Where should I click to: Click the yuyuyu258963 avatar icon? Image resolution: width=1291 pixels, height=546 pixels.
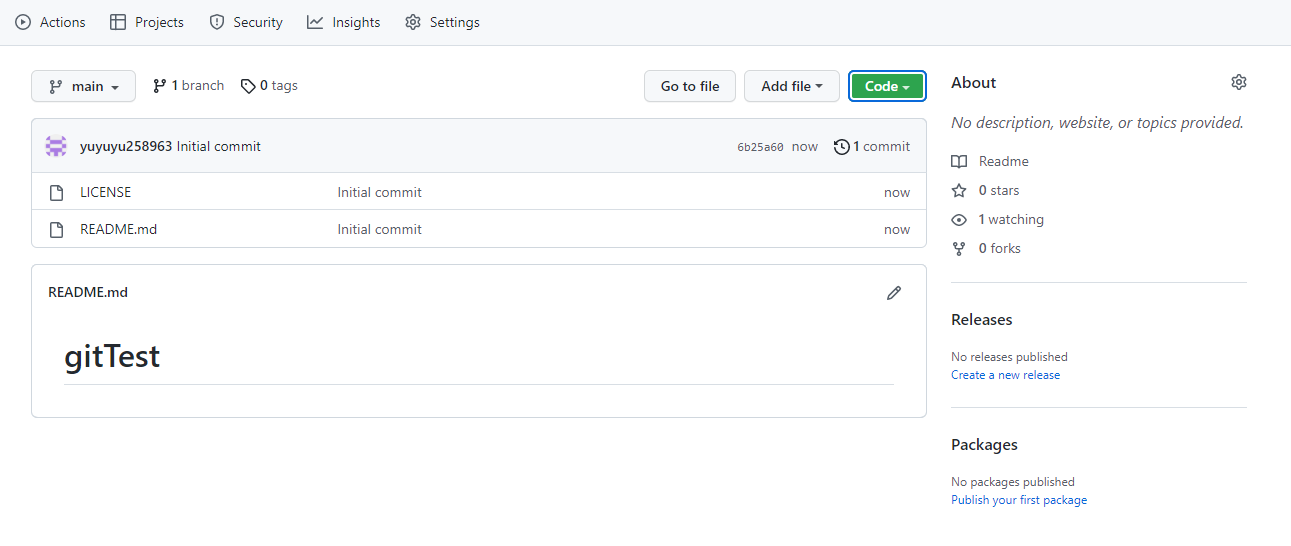pyautogui.click(x=56, y=146)
